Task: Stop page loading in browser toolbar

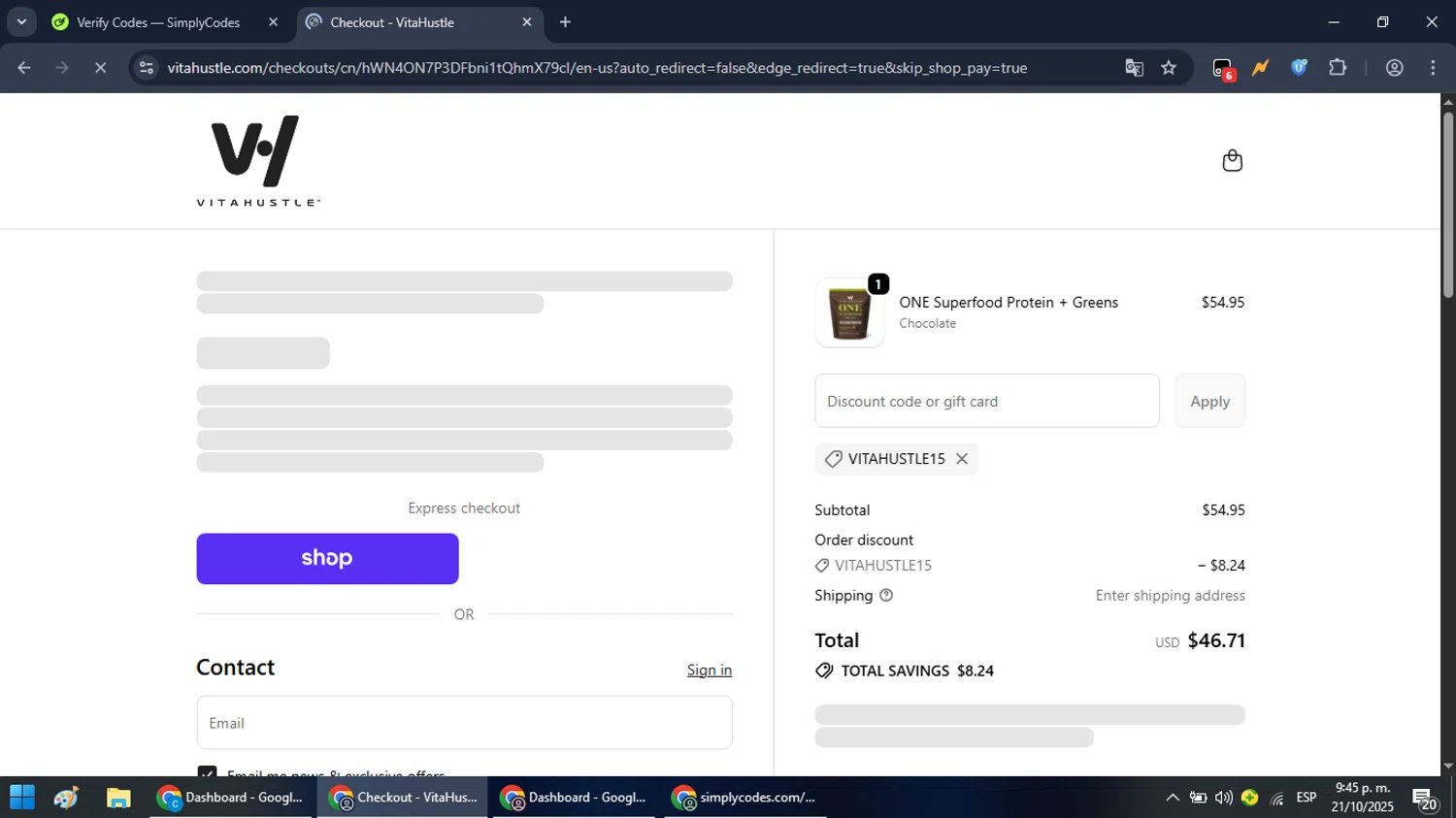Action: 100,68
